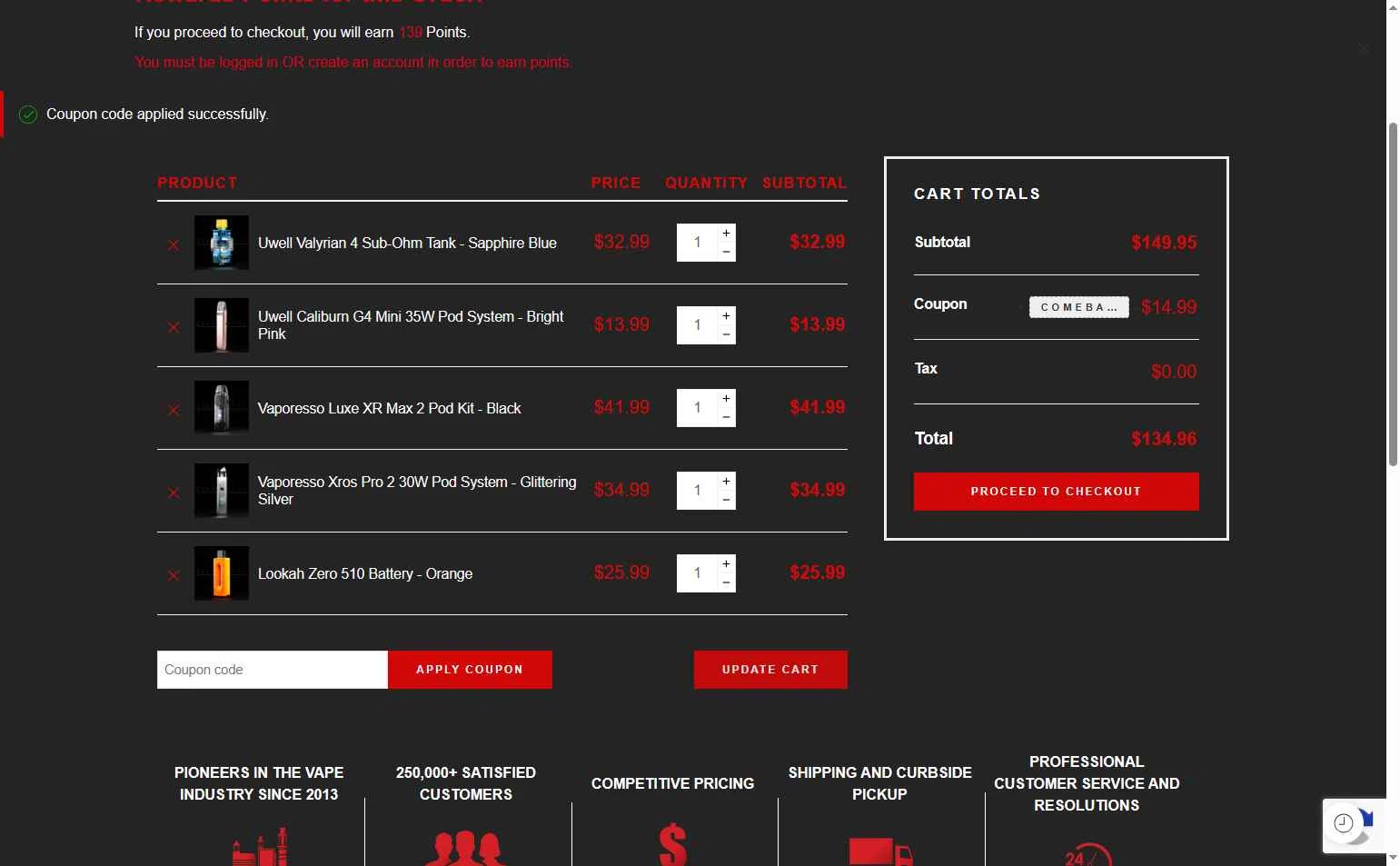Click the quantity field for Uwell Valyrian 4
Viewport: 1400px width, 866px height.
(697, 243)
